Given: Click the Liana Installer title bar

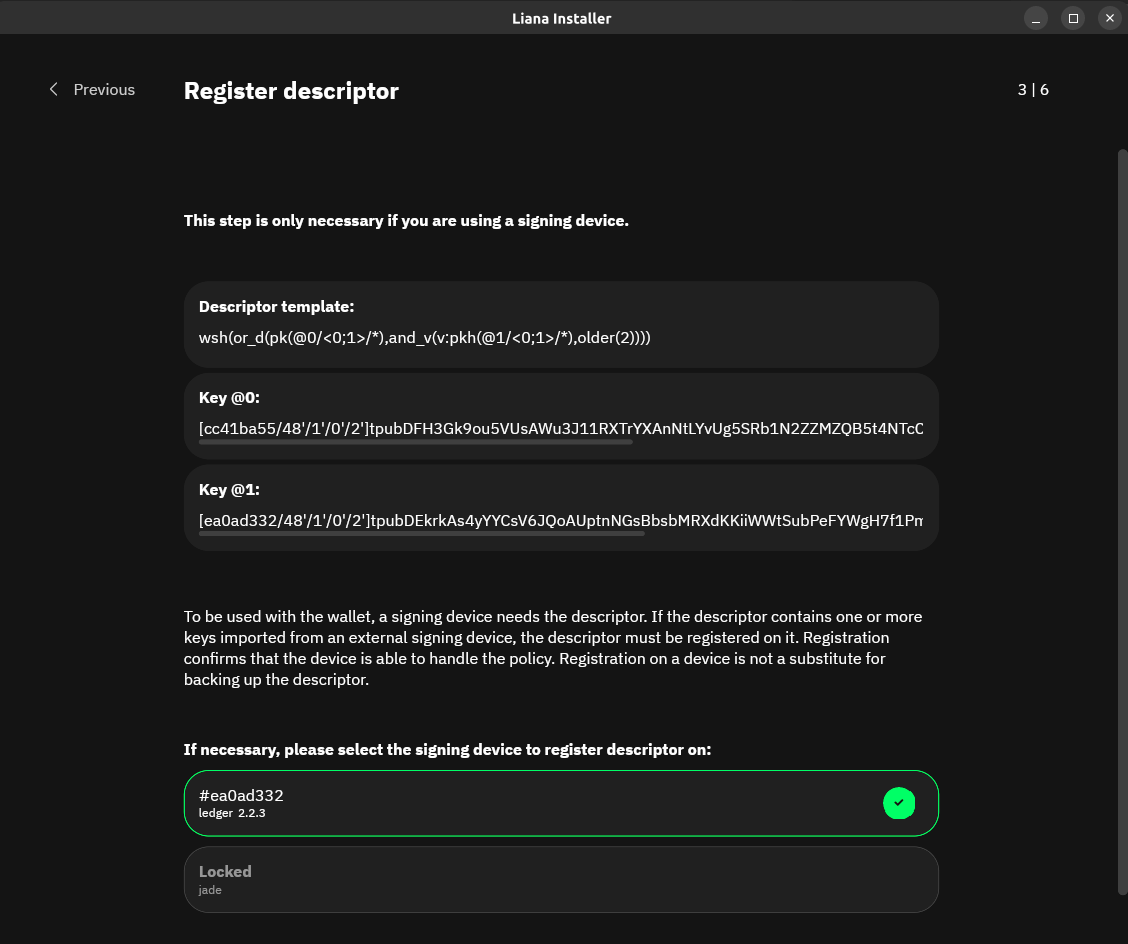Looking at the screenshot, I should click(561, 18).
